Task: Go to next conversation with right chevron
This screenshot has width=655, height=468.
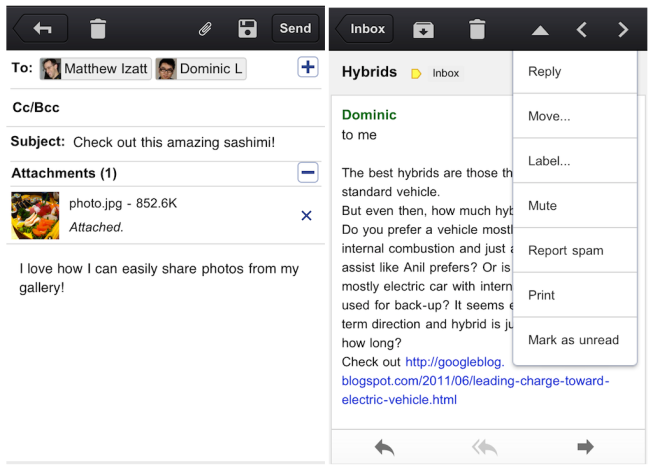Action: pyautogui.click(x=623, y=30)
